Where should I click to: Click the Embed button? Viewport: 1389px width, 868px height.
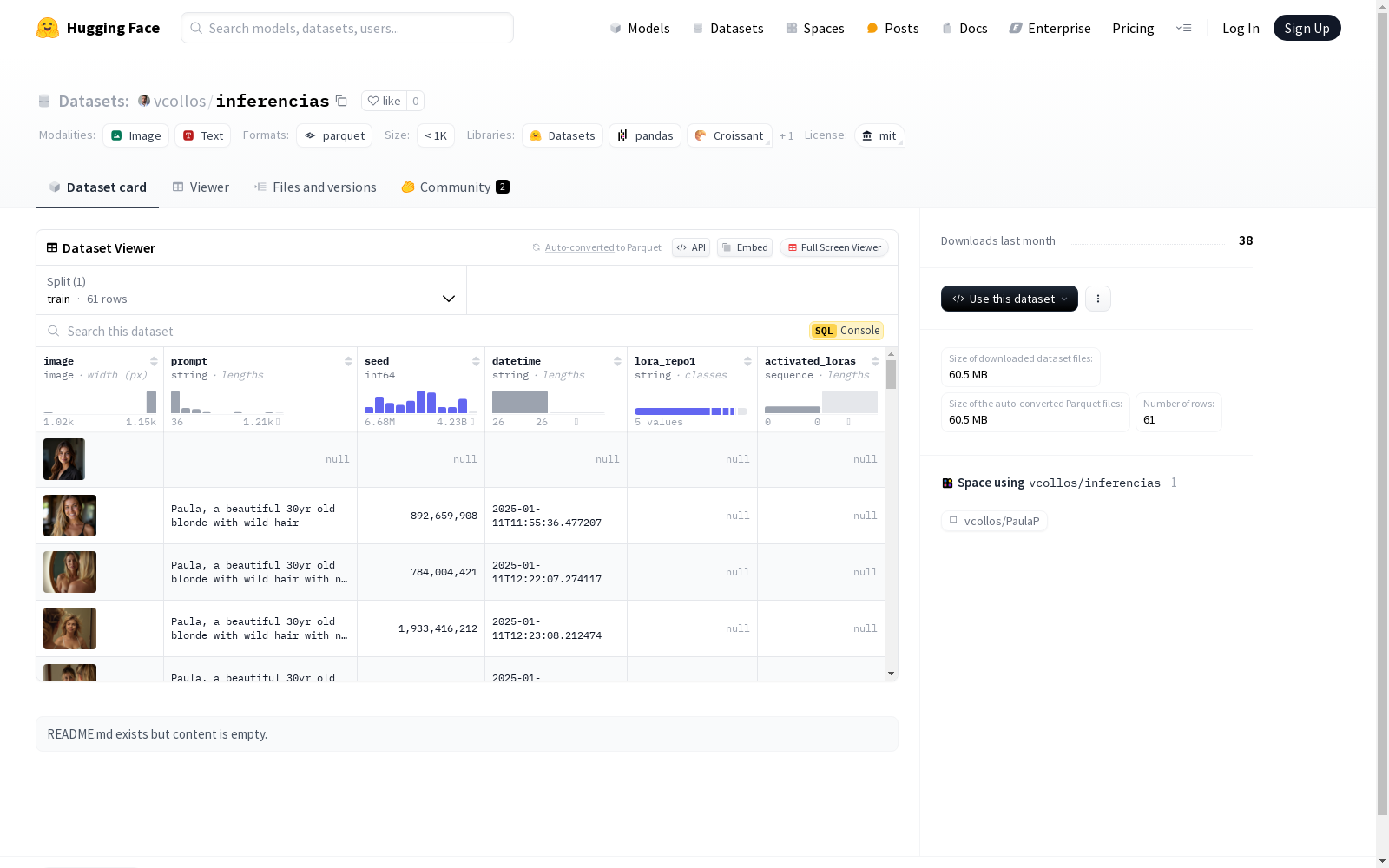pos(745,247)
